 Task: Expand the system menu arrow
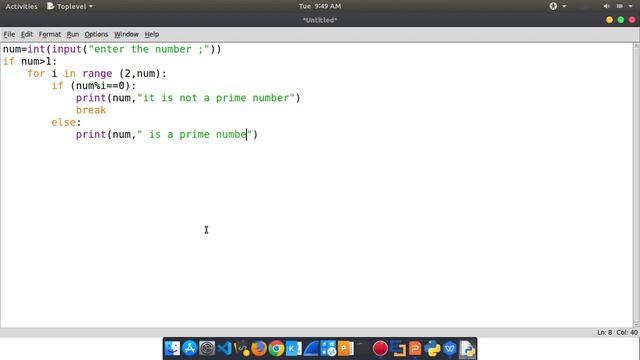[x=631, y=6]
